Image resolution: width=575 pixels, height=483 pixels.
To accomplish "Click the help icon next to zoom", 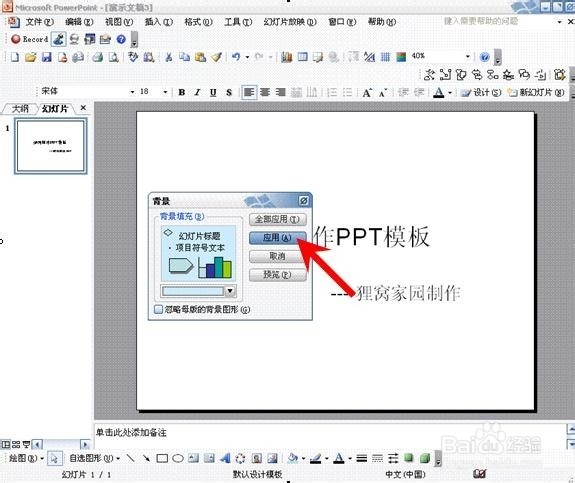I will pyautogui.click(x=485, y=57).
